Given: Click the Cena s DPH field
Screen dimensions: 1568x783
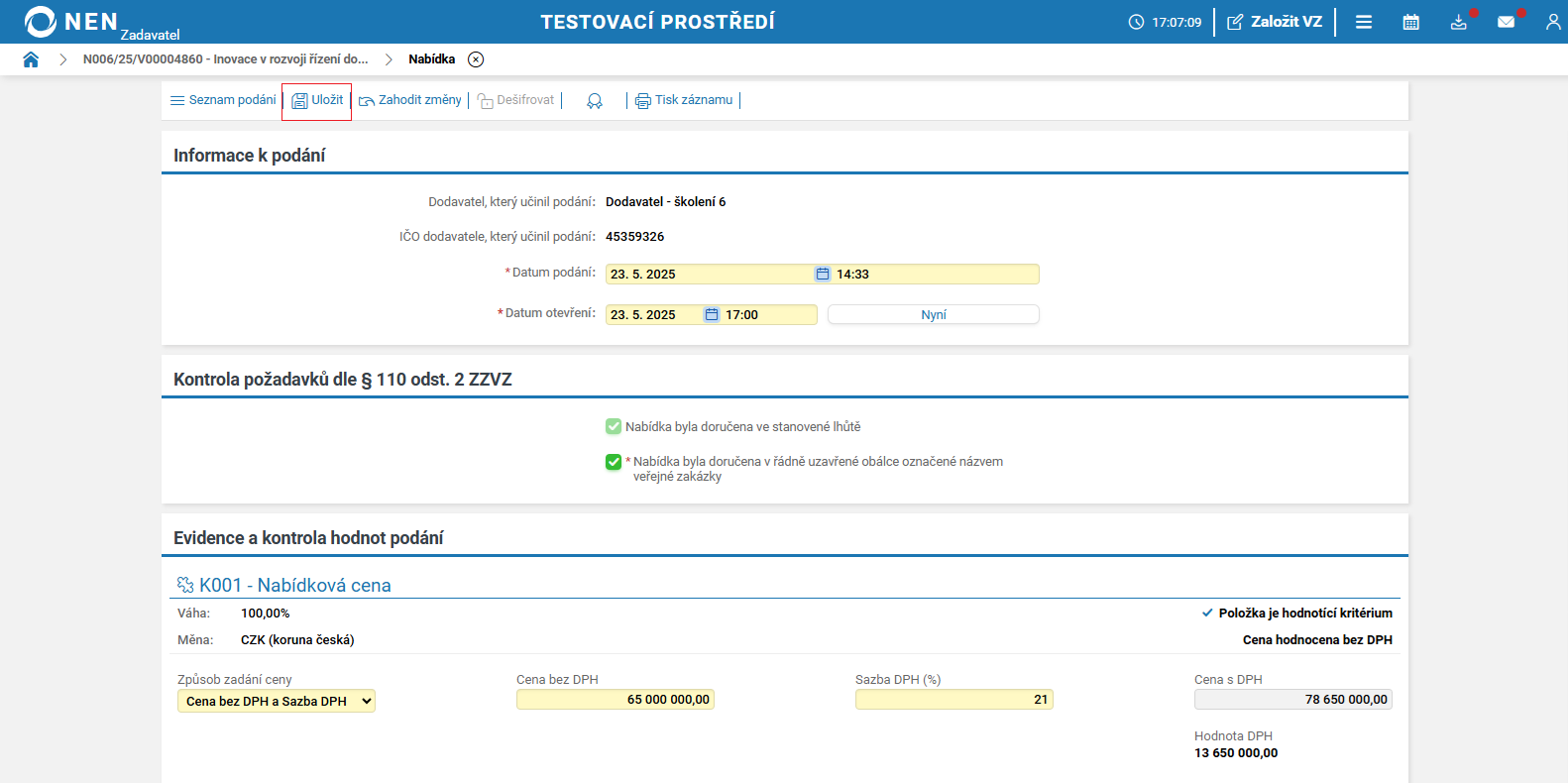Looking at the screenshot, I should pos(1293,700).
